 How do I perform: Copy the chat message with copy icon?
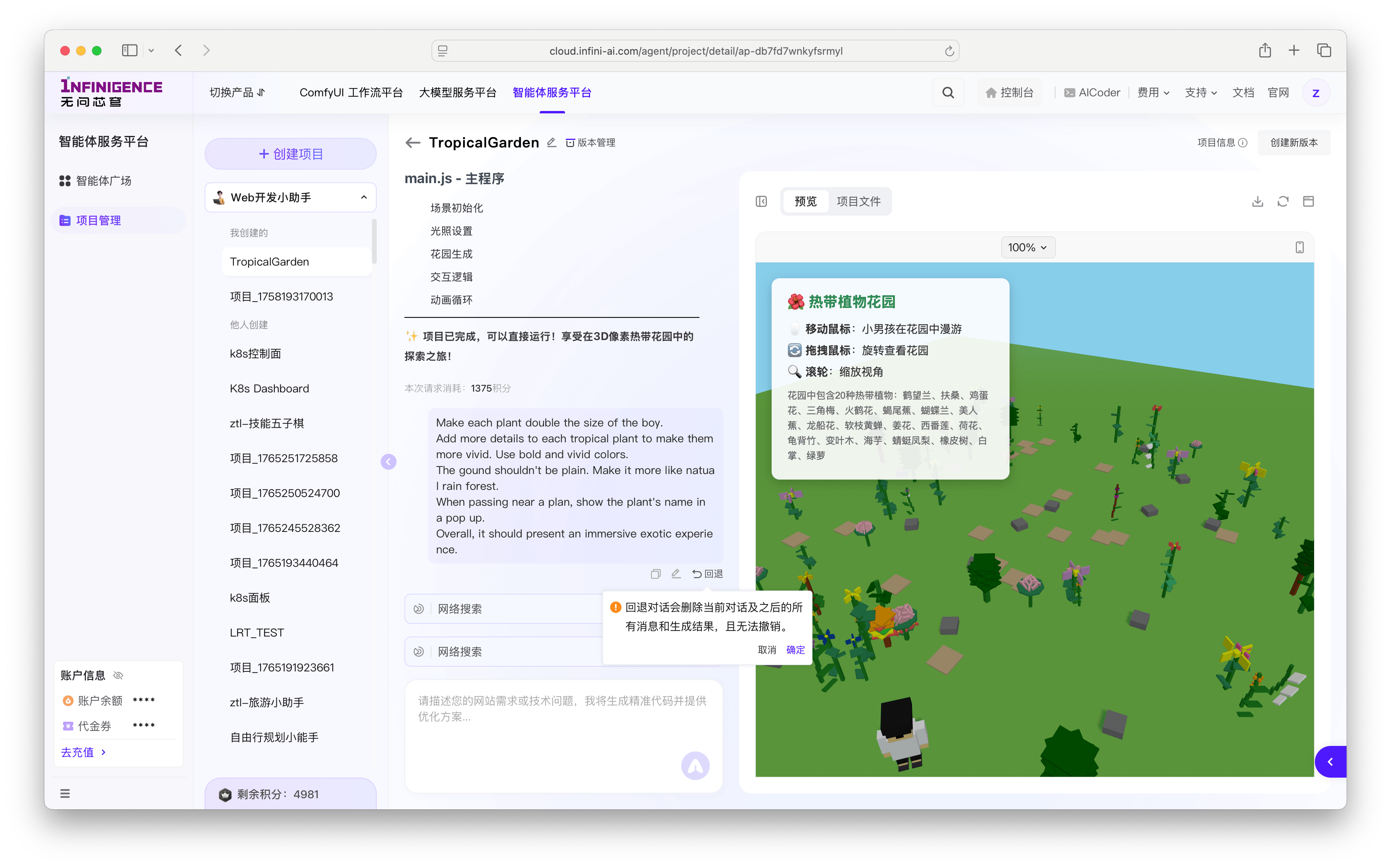tap(655, 574)
